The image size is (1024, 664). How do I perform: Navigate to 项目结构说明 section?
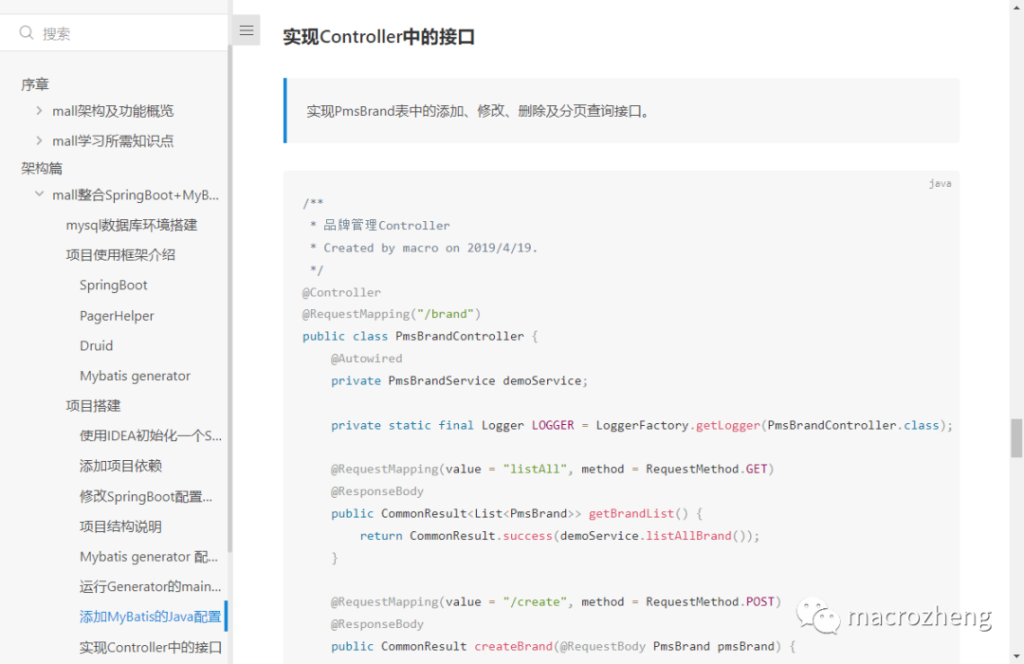click(x=120, y=526)
